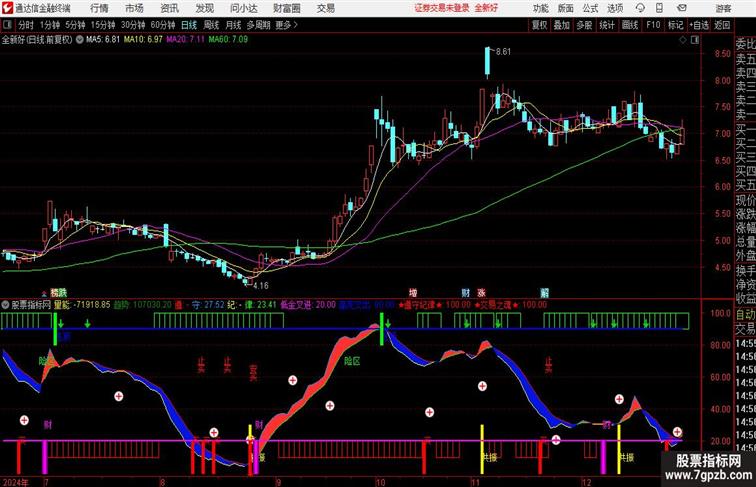Expand the main chart indicator dropdown arrow
Image resolution: width=756 pixels, height=487 pixels.
click(79, 40)
